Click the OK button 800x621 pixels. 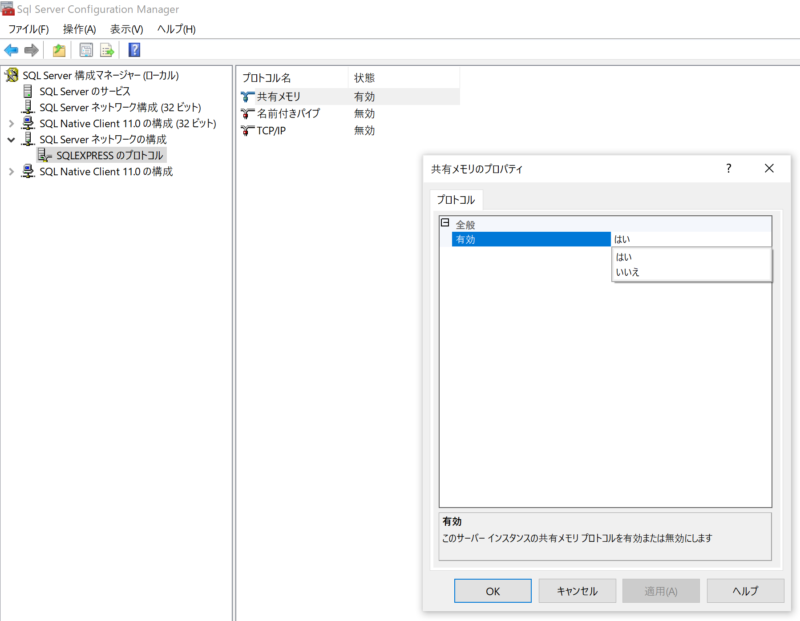[492, 590]
